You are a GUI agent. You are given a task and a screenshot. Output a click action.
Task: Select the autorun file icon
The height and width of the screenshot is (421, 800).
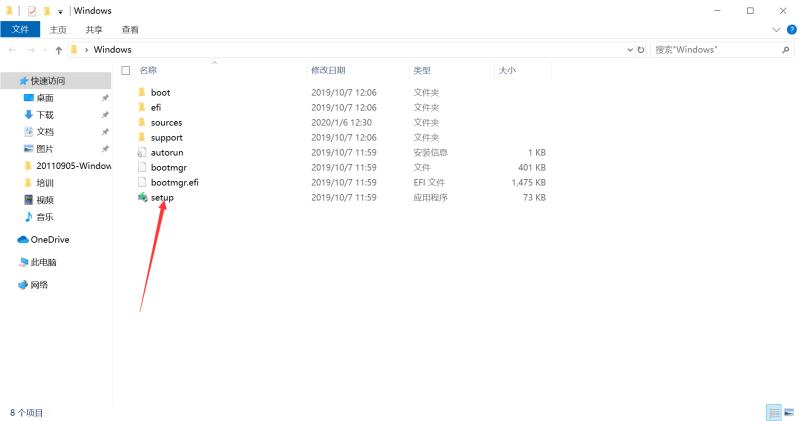(142, 152)
